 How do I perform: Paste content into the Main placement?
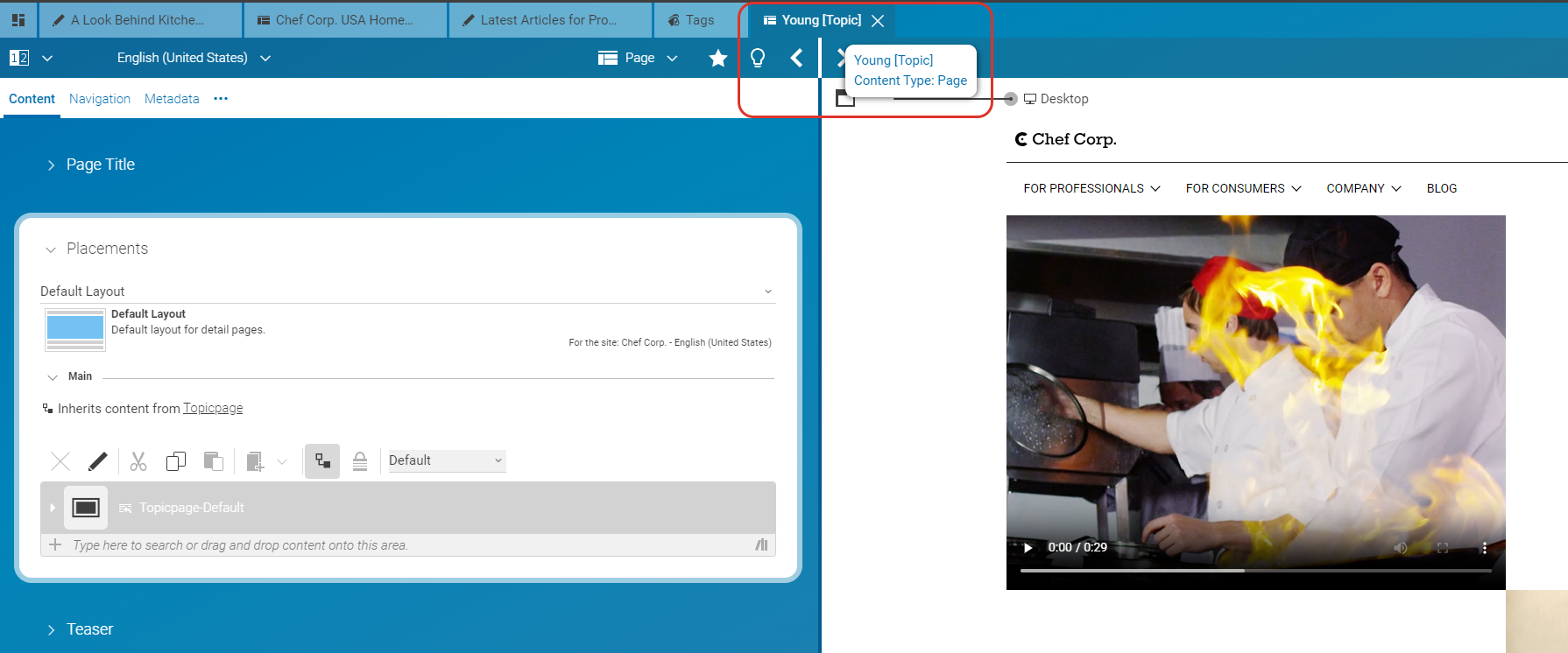[x=214, y=460]
